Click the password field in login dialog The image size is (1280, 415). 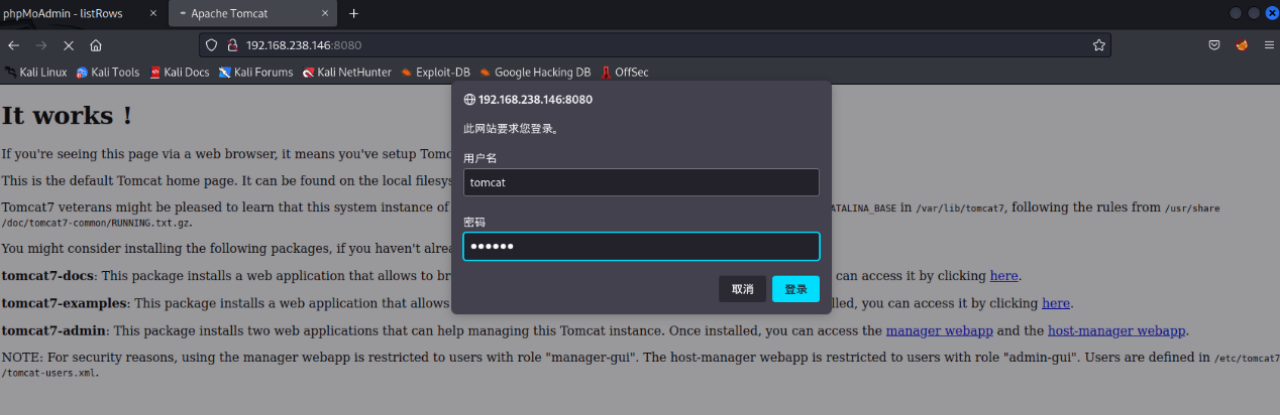641,246
